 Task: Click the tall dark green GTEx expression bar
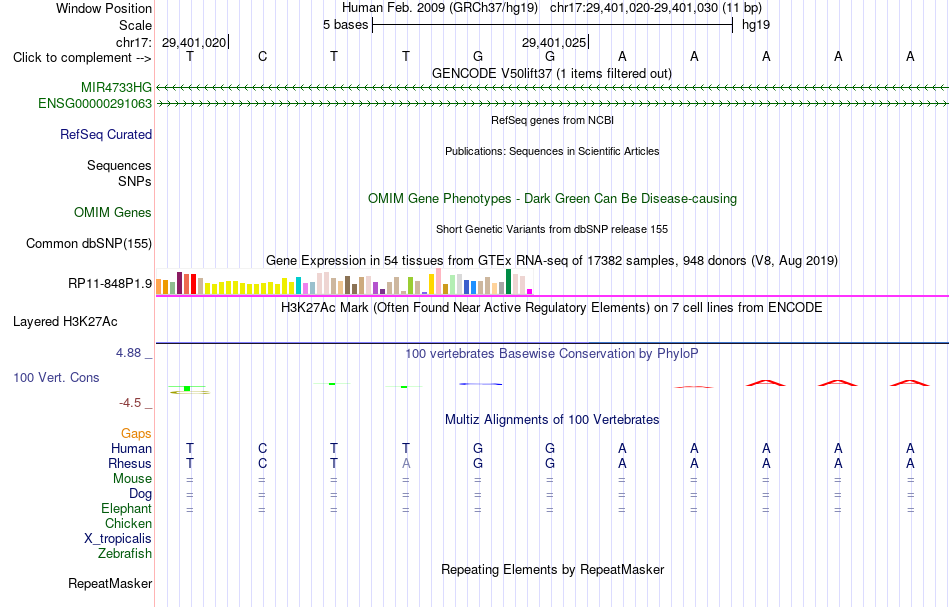[x=508, y=282]
